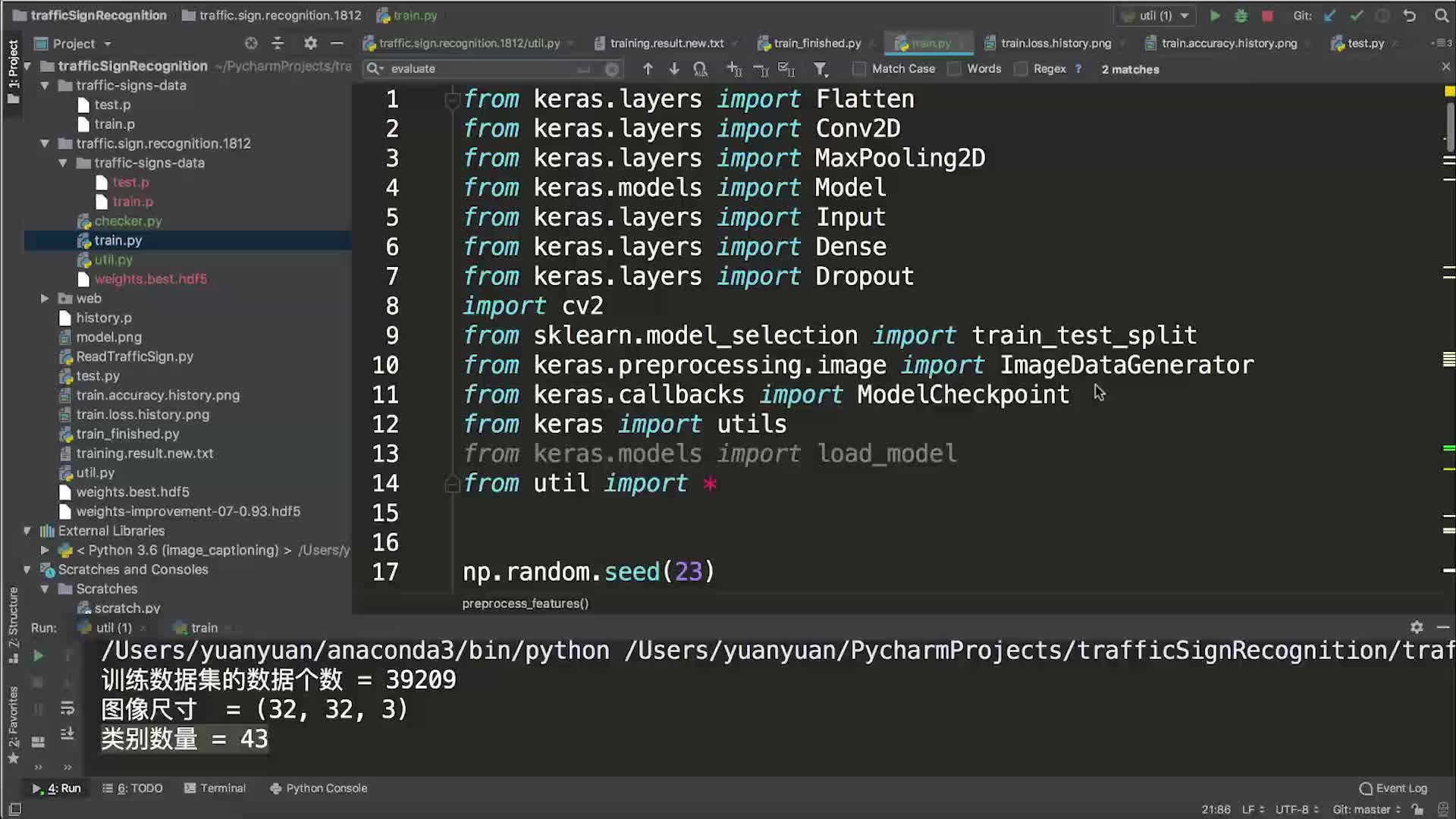This screenshot has width=1456, height=819.
Task: Select the util.py editor tab
Action: point(469,43)
